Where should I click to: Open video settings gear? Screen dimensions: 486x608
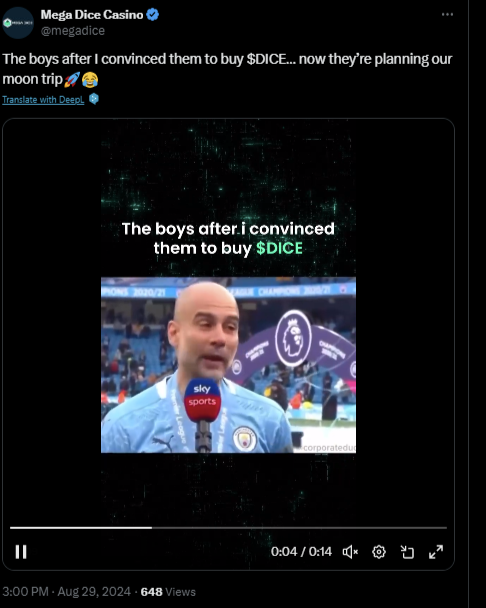(379, 552)
